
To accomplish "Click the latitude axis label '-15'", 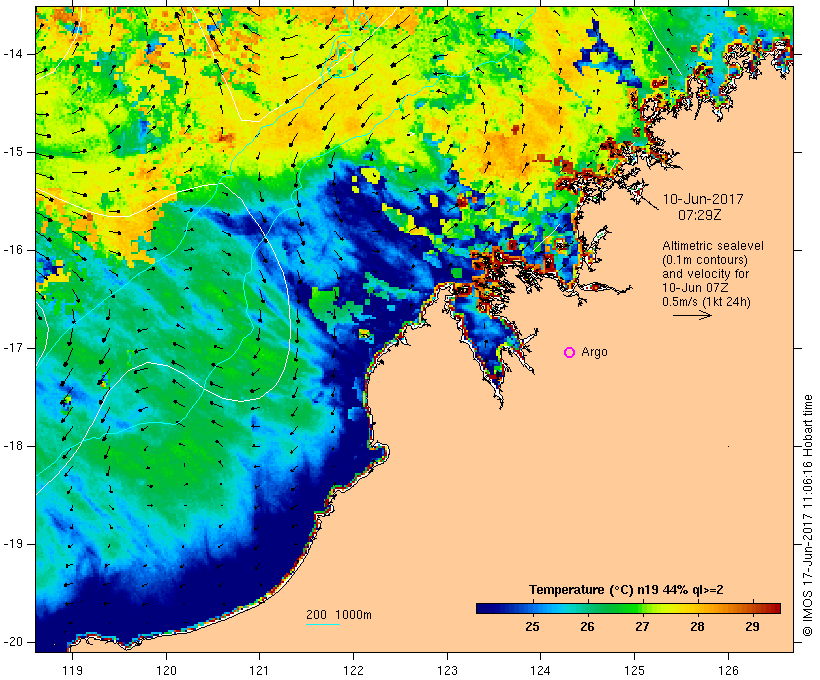I will click(x=12, y=152).
